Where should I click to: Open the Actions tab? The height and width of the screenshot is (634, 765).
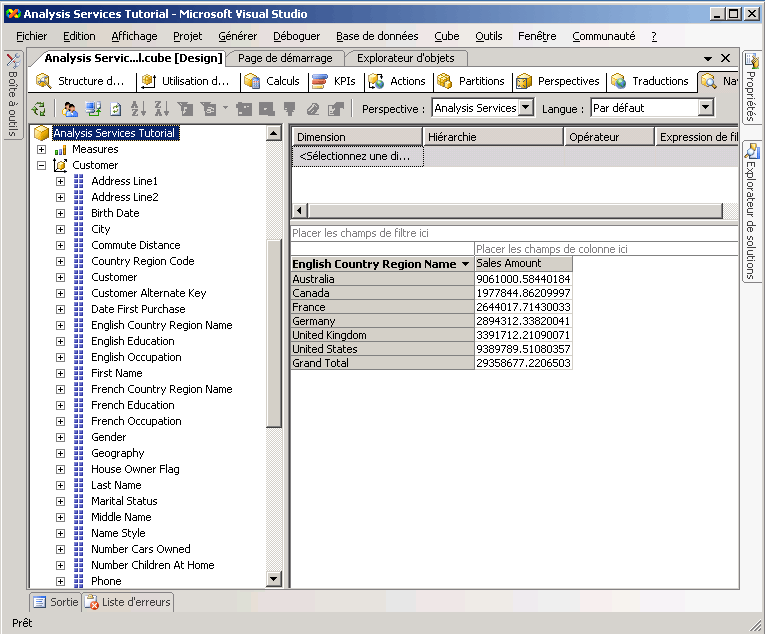pos(397,81)
